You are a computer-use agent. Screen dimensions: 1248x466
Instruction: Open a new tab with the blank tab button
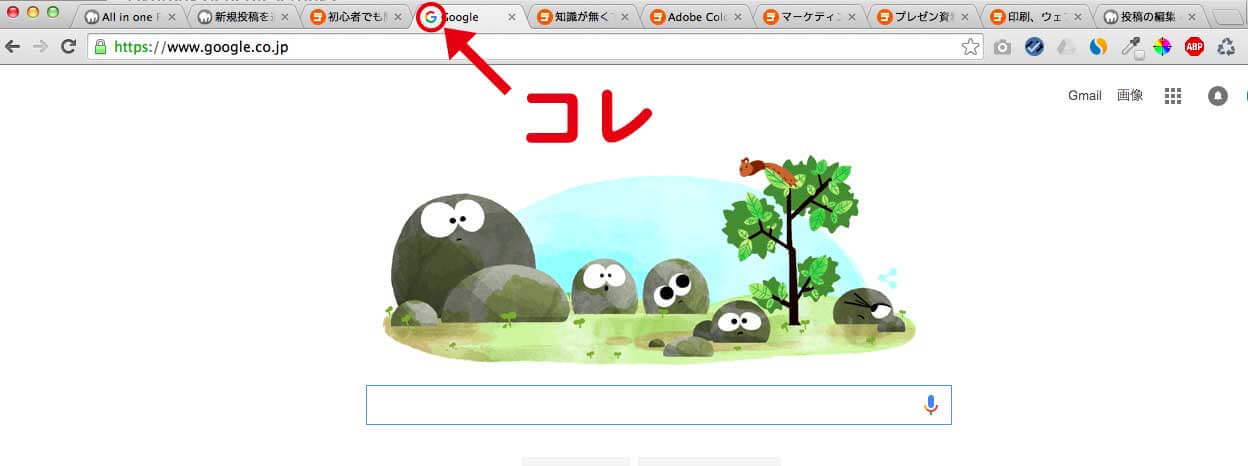point(1228,17)
